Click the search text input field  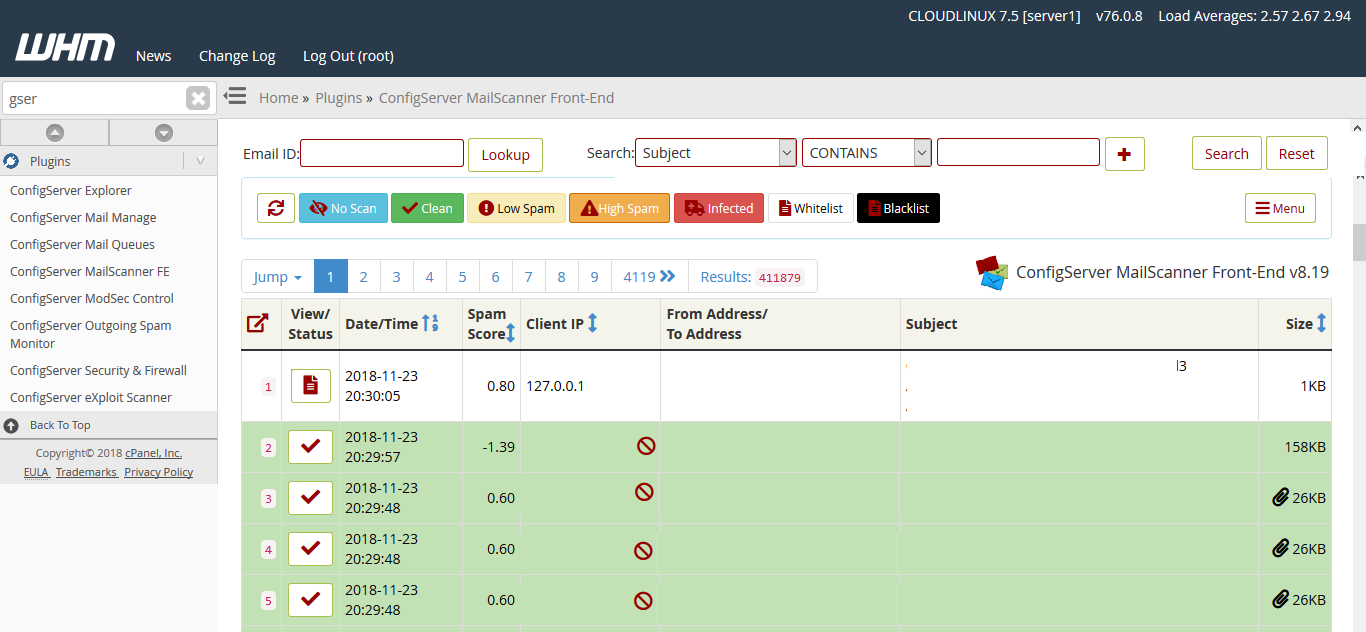[1018, 152]
